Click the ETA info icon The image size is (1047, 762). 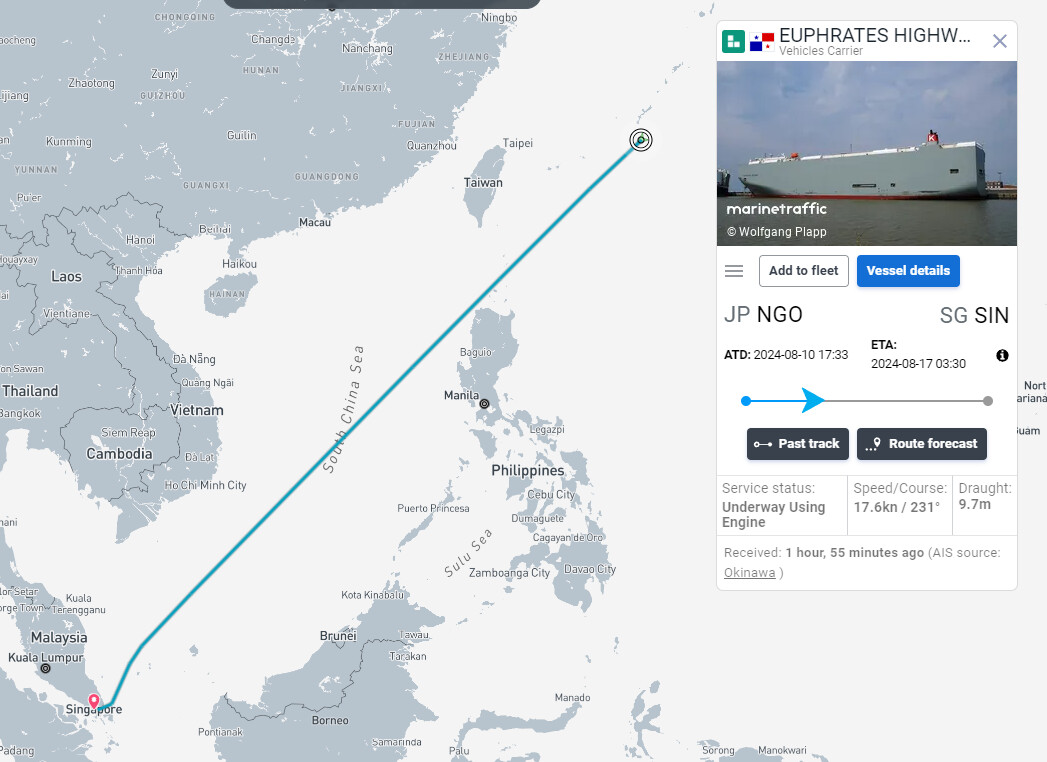pyautogui.click(x=1002, y=355)
